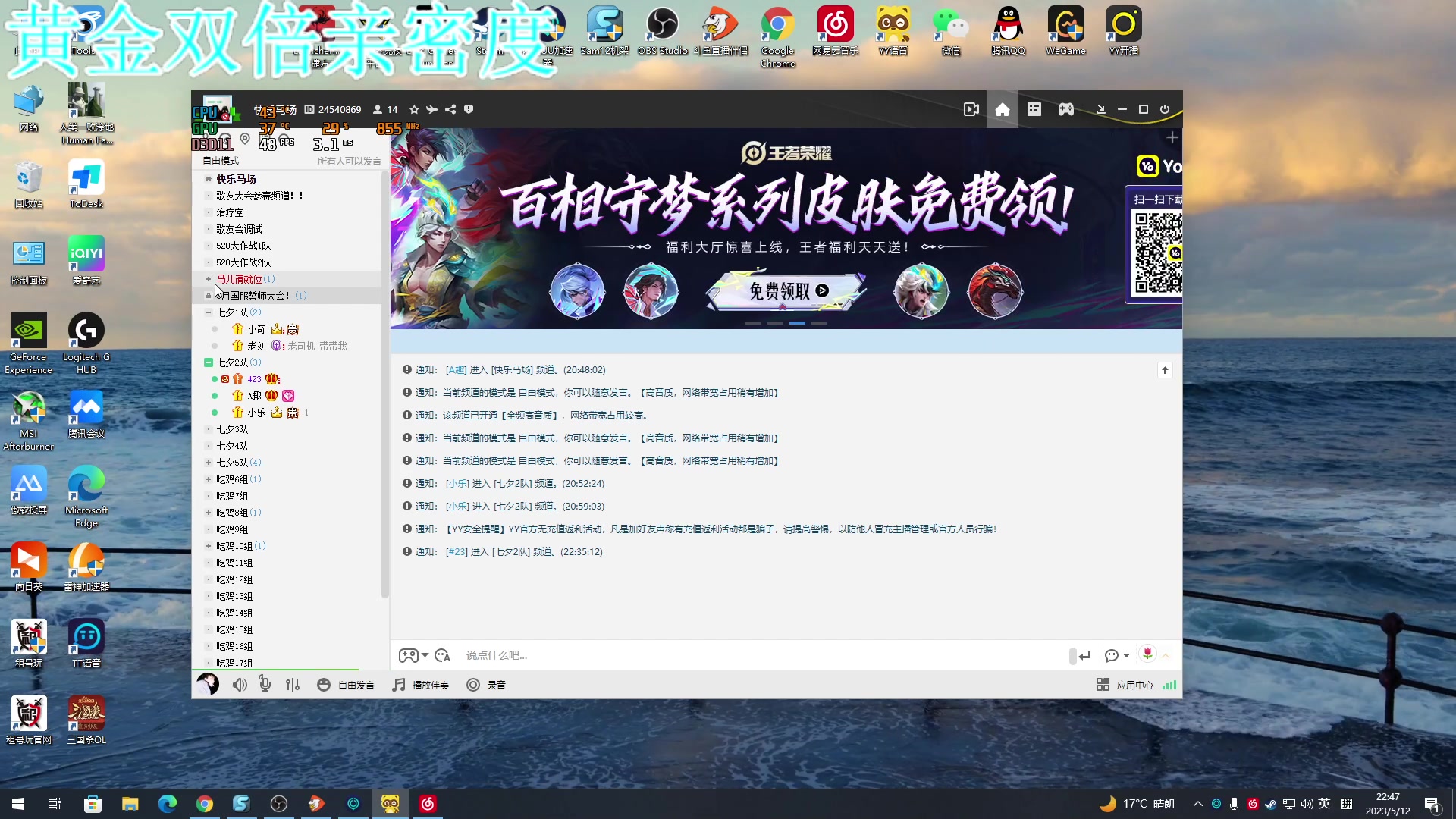Check the network signal bars icon

pyautogui.click(x=1169, y=685)
